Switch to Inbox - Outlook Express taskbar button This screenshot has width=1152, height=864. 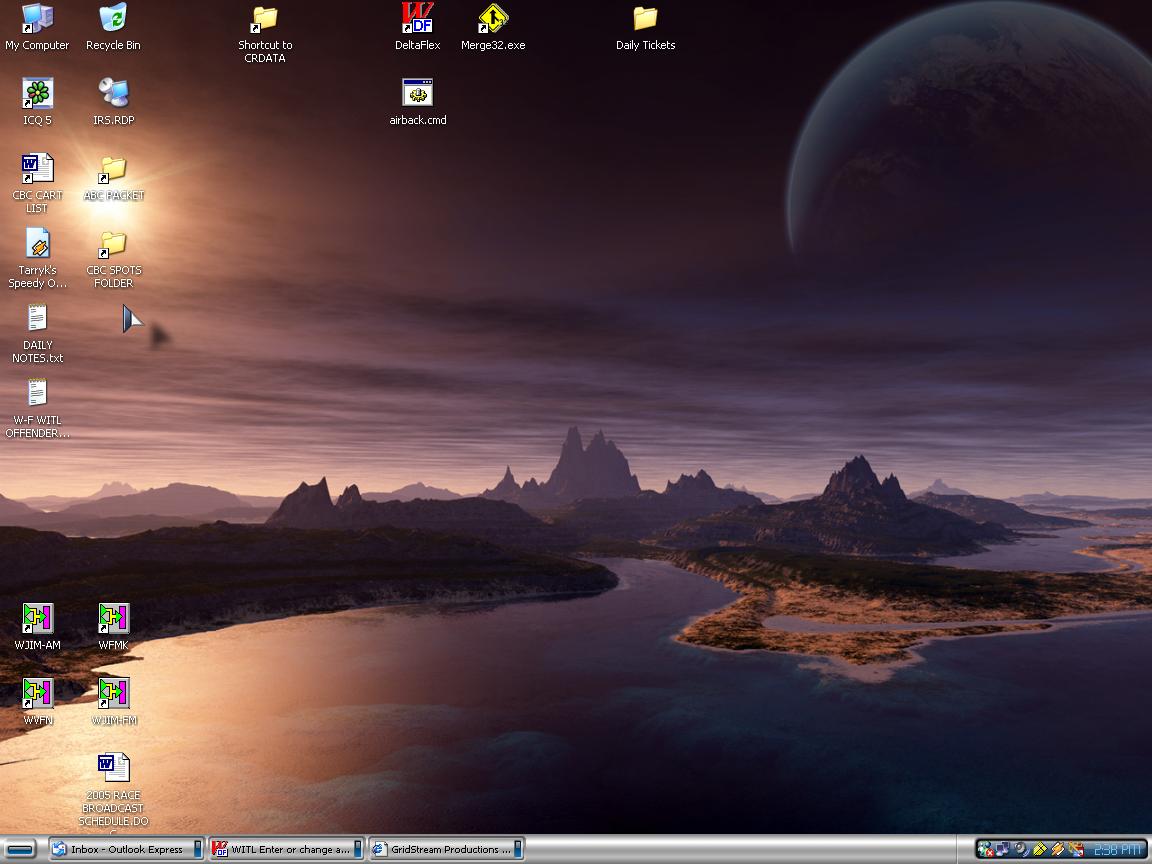(x=126, y=849)
